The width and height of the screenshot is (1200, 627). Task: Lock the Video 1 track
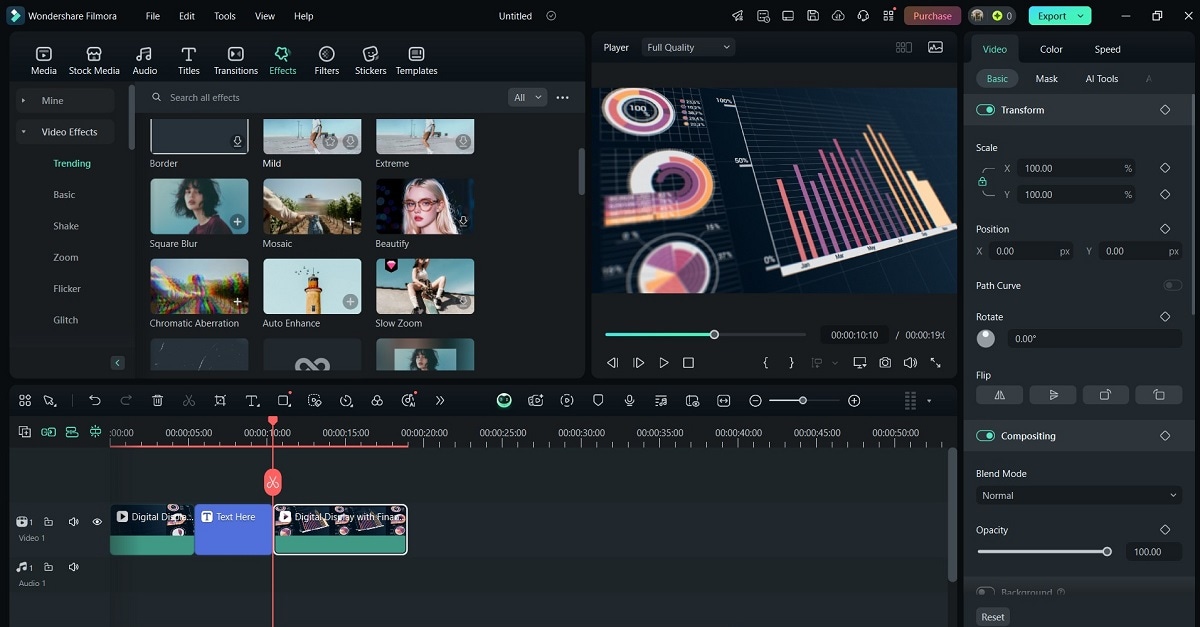[x=48, y=522]
